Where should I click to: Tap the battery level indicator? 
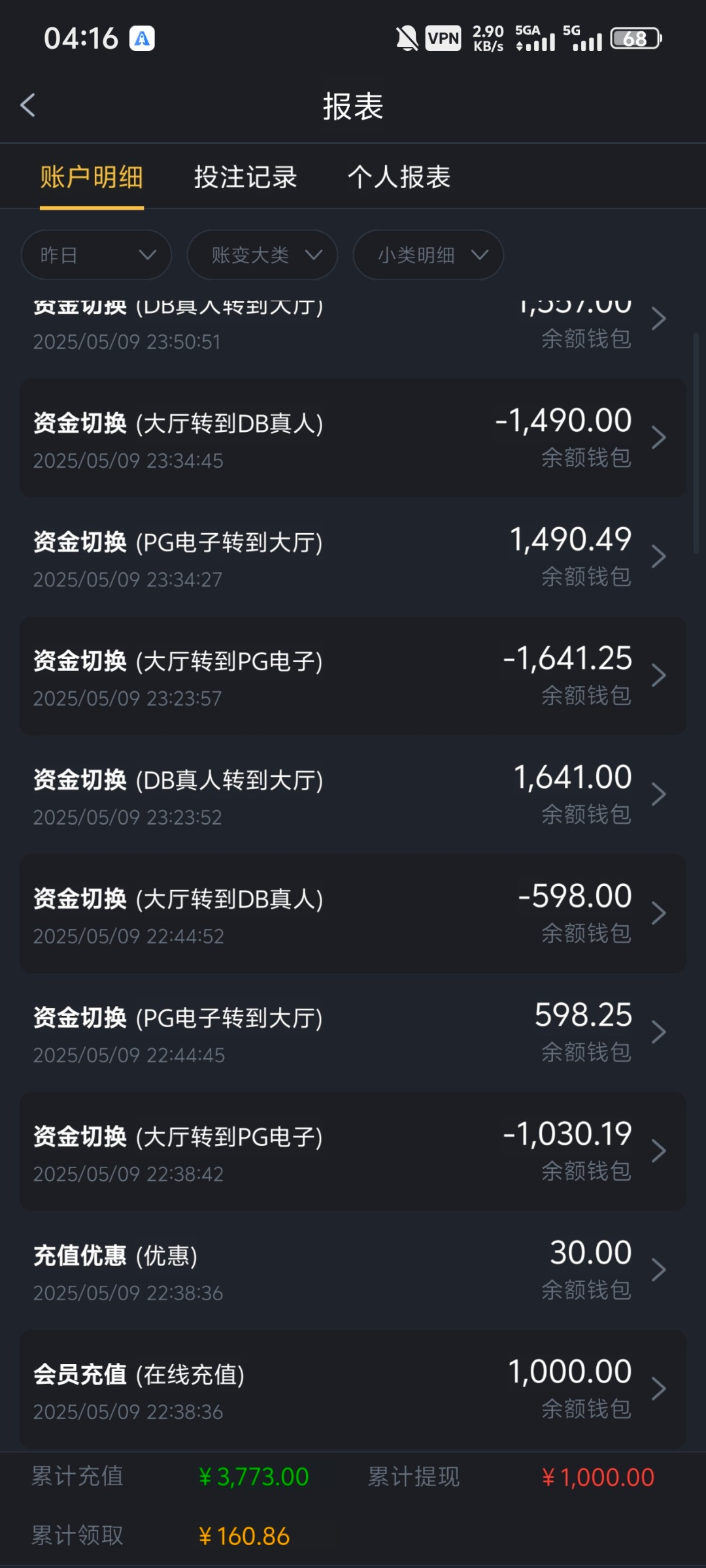click(x=635, y=39)
